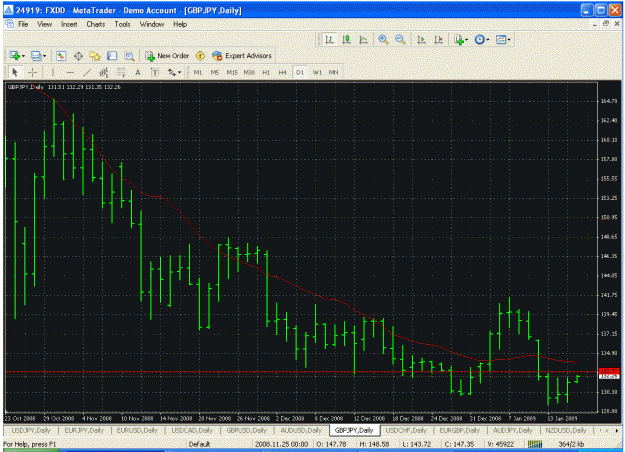Switch to the GBPUSD,Daily chart tab
This screenshot has height=452, width=625.
247,430
